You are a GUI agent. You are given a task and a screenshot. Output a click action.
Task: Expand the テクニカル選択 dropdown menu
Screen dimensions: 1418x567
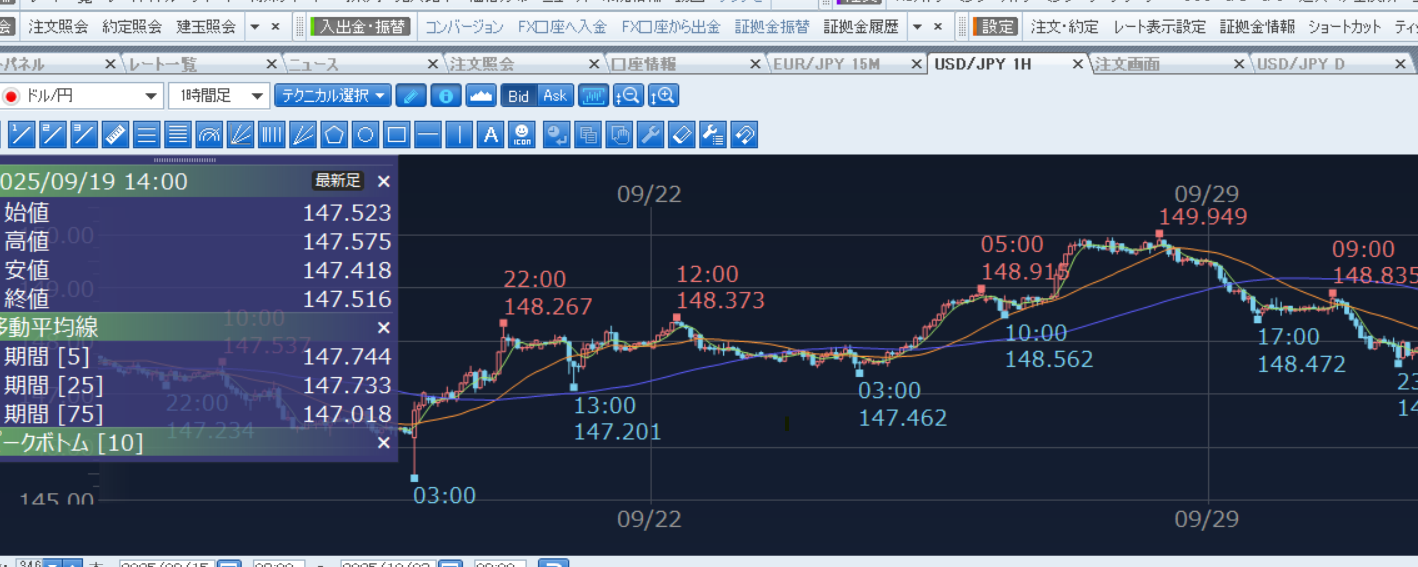coord(333,96)
